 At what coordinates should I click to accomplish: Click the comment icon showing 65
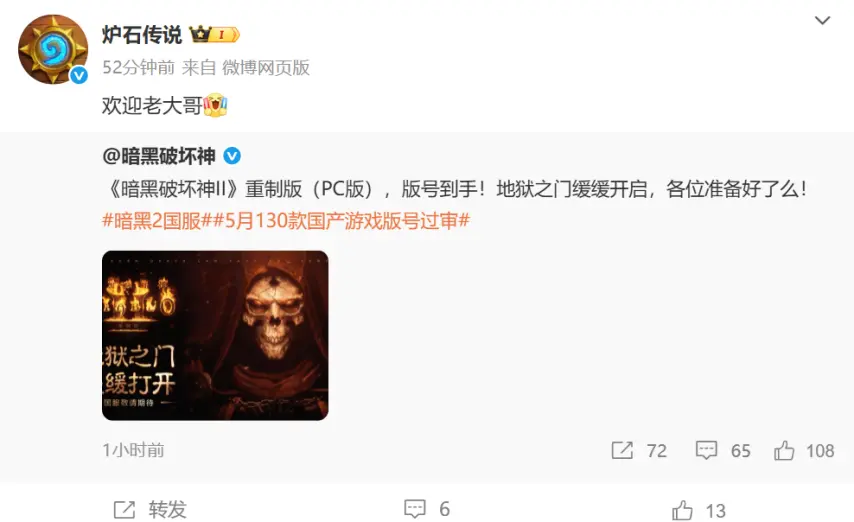click(x=706, y=451)
